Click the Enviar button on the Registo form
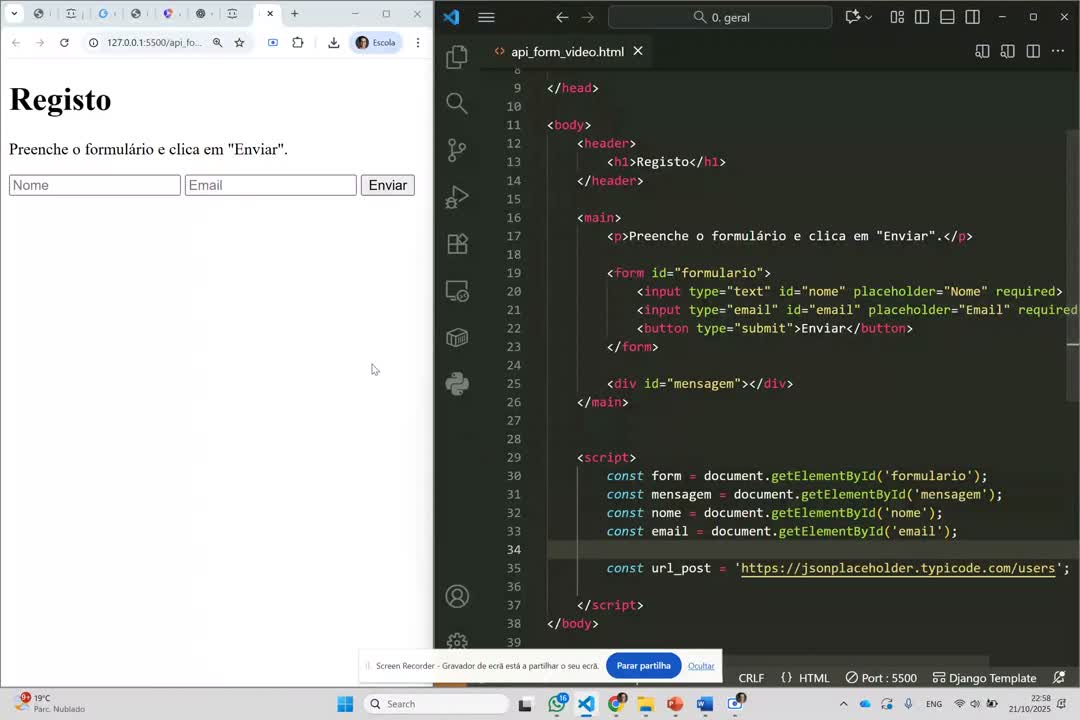The height and width of the screenshot is (720, 1080). pyautogui.click(x=387, y=185)
